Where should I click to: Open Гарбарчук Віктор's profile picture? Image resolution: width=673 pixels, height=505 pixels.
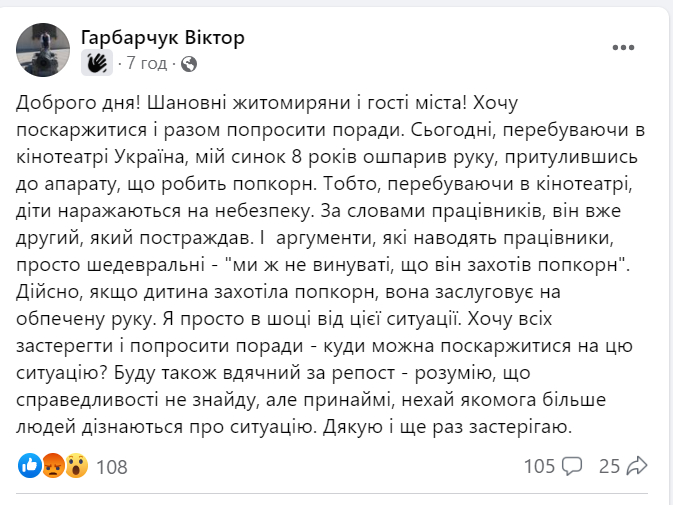coord(44,49)
